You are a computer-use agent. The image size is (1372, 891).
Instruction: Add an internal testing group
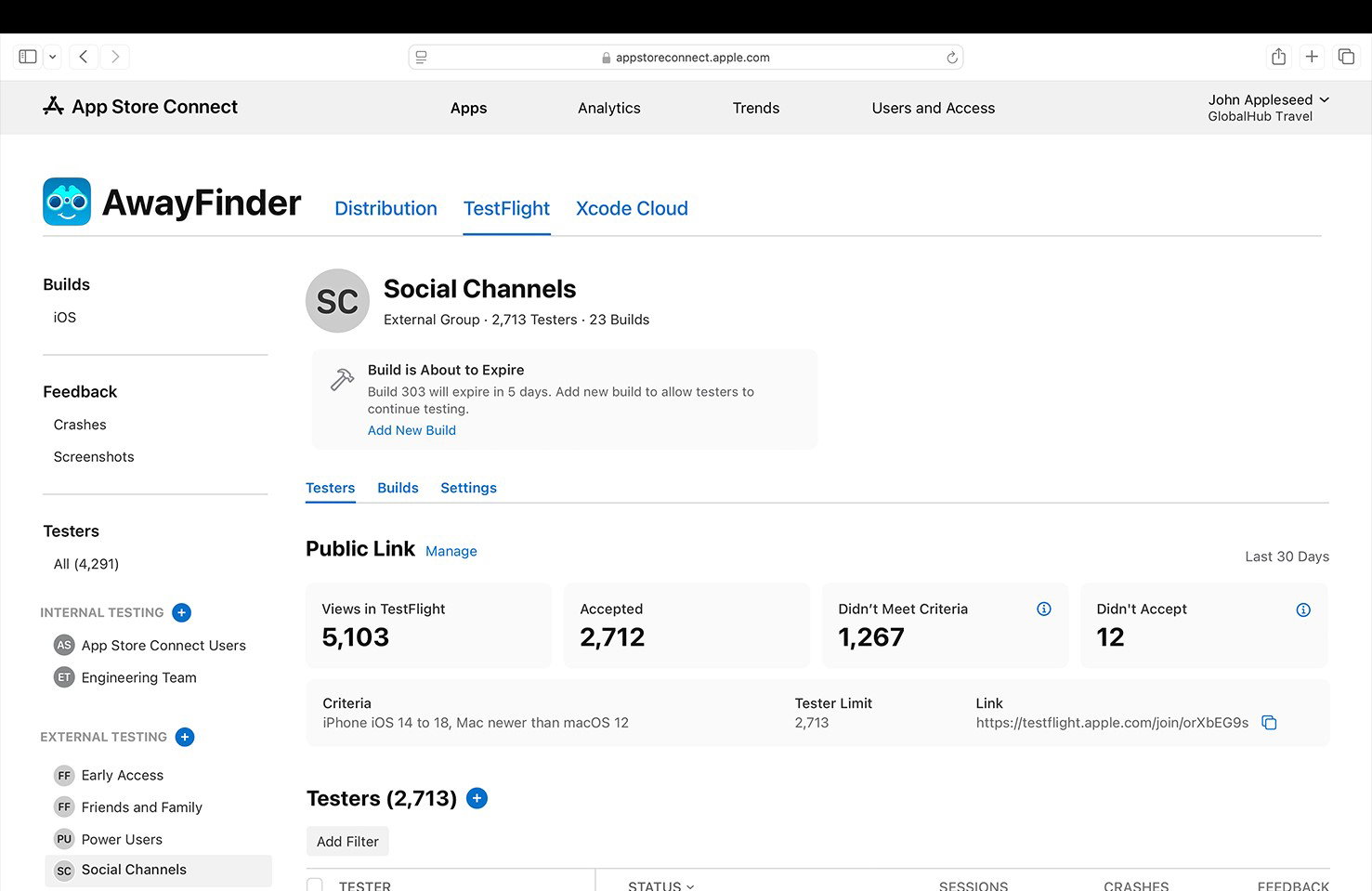point(182,612)
